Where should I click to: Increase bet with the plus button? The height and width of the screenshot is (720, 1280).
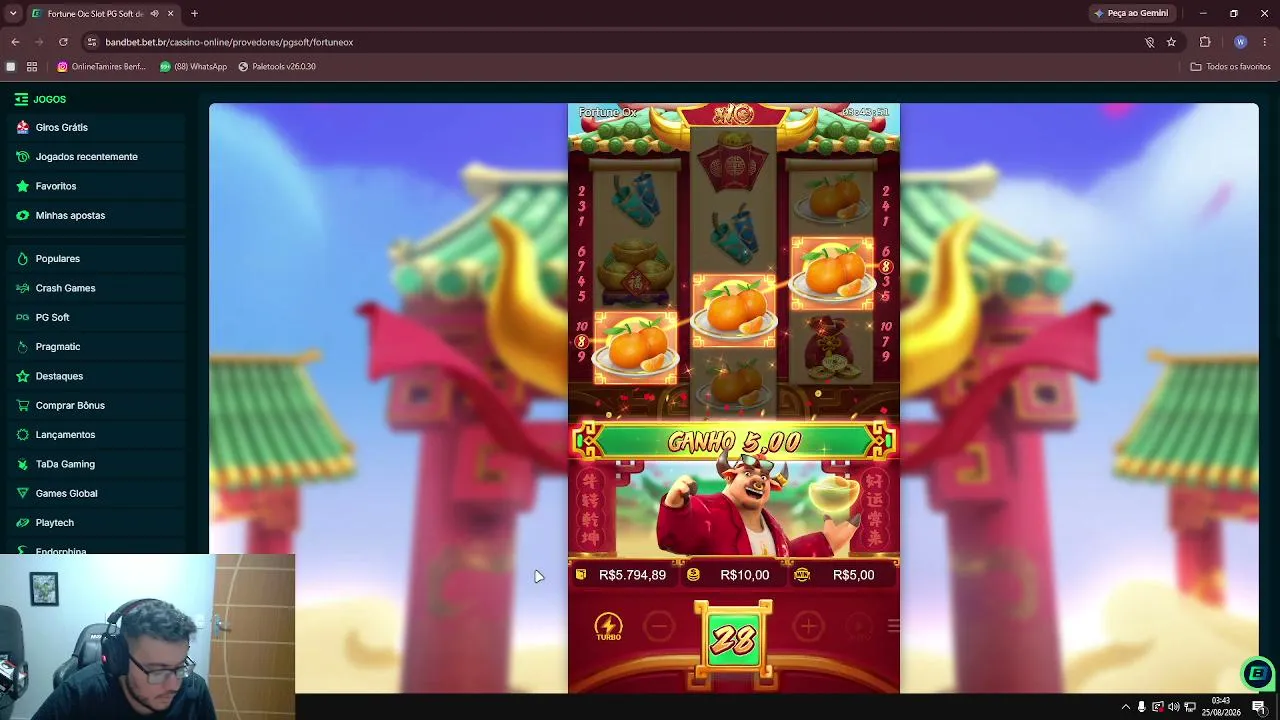tap(808, 627)
